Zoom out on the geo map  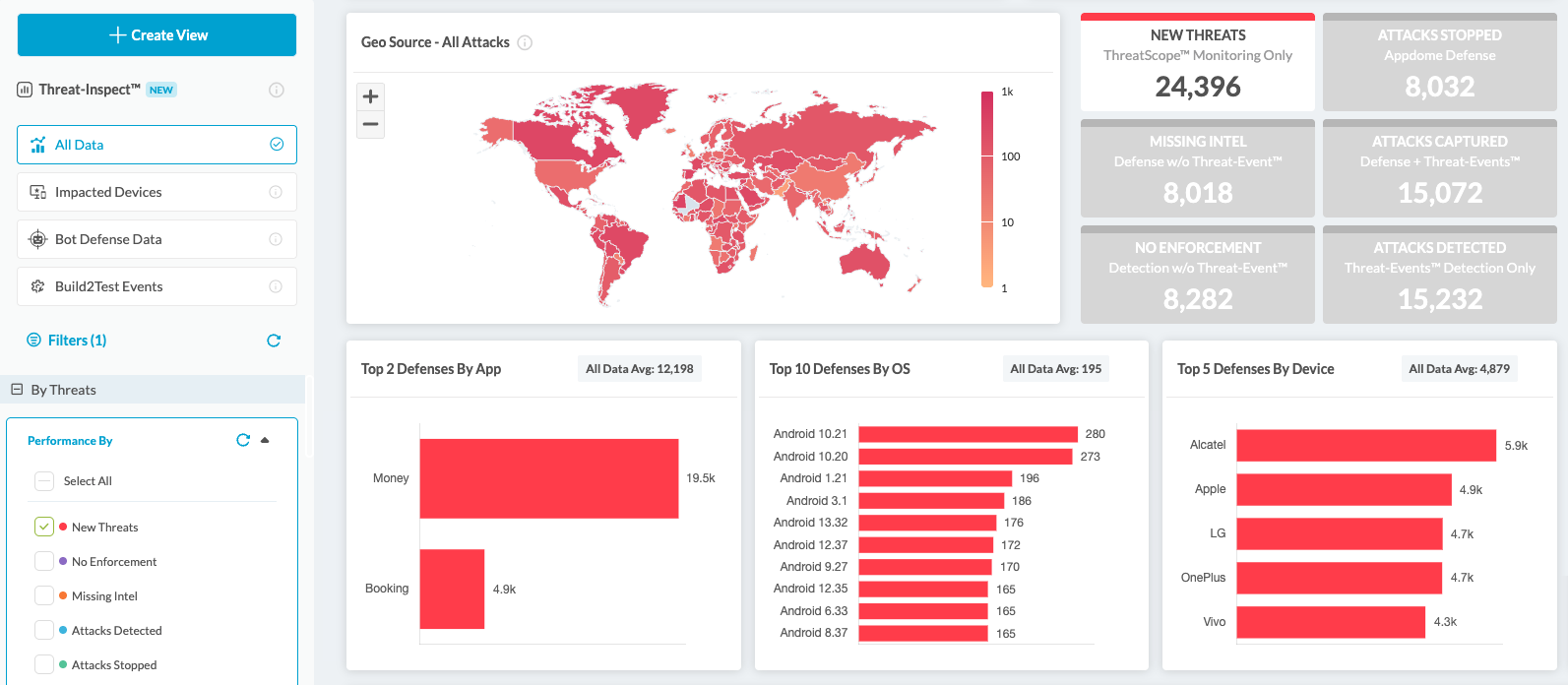370,124
